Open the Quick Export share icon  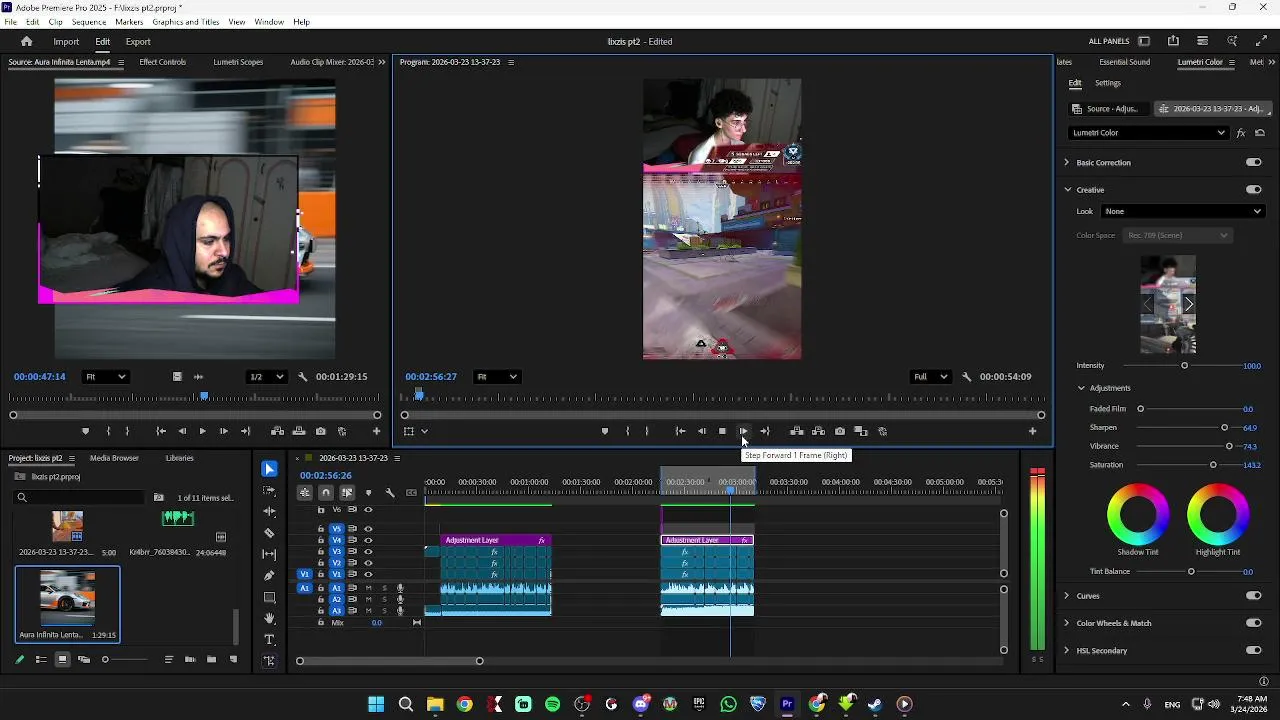tap(1173, 41)
